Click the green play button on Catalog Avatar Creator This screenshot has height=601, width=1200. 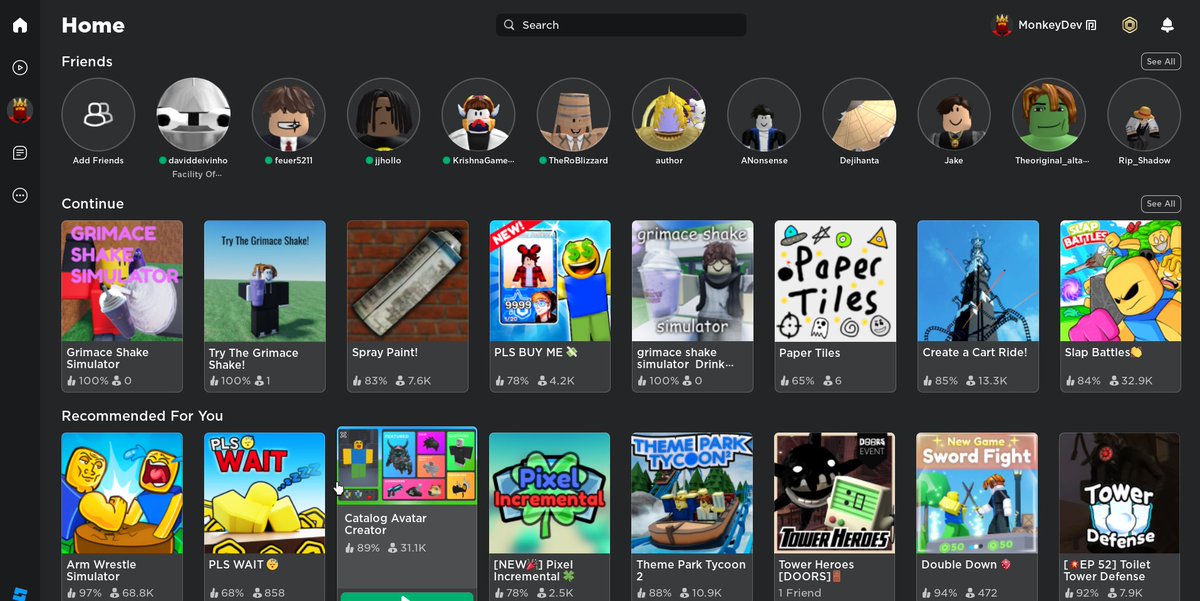[407, 596]
